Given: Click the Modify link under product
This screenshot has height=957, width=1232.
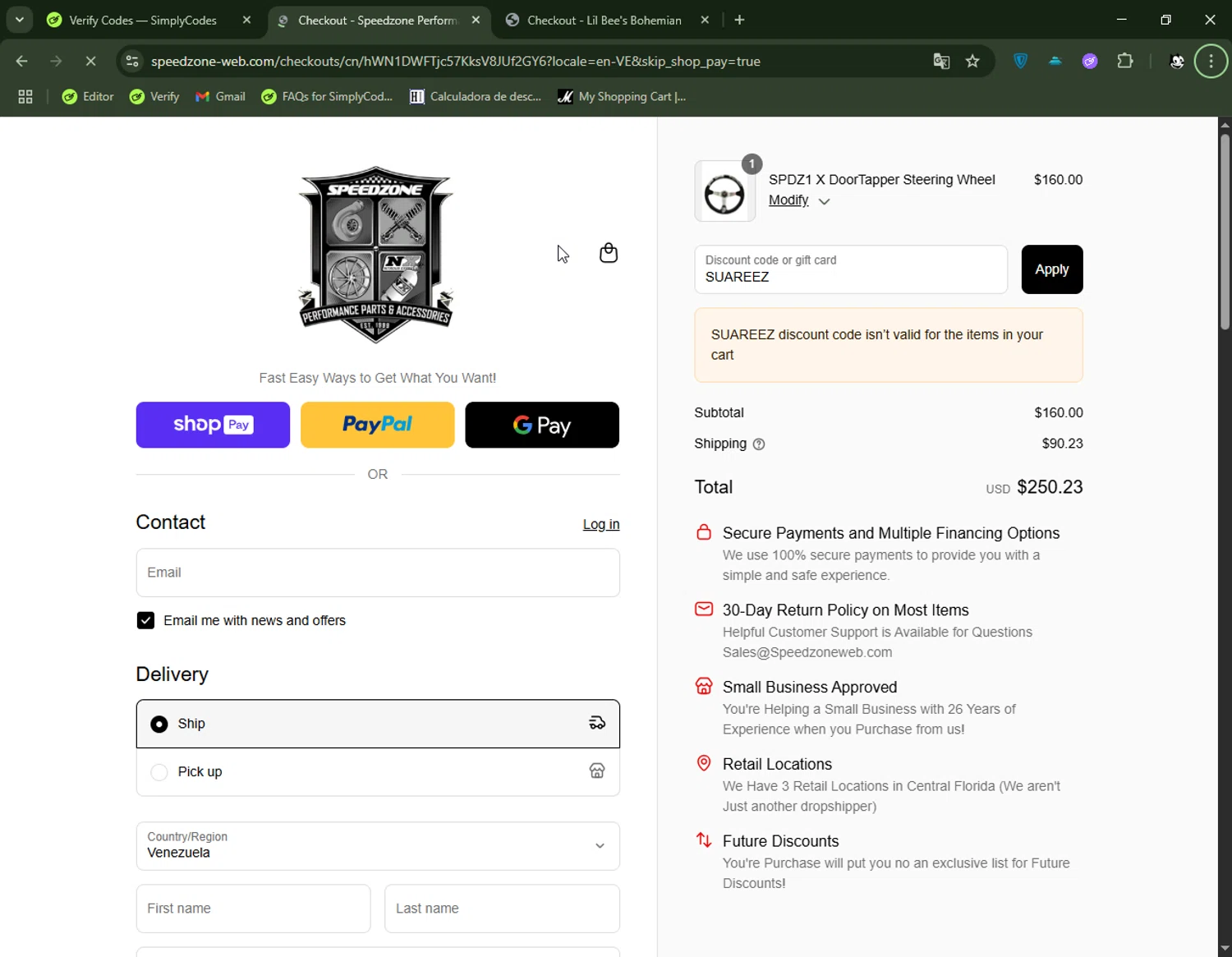Looking at the screenshot, I should coord(788,200).
